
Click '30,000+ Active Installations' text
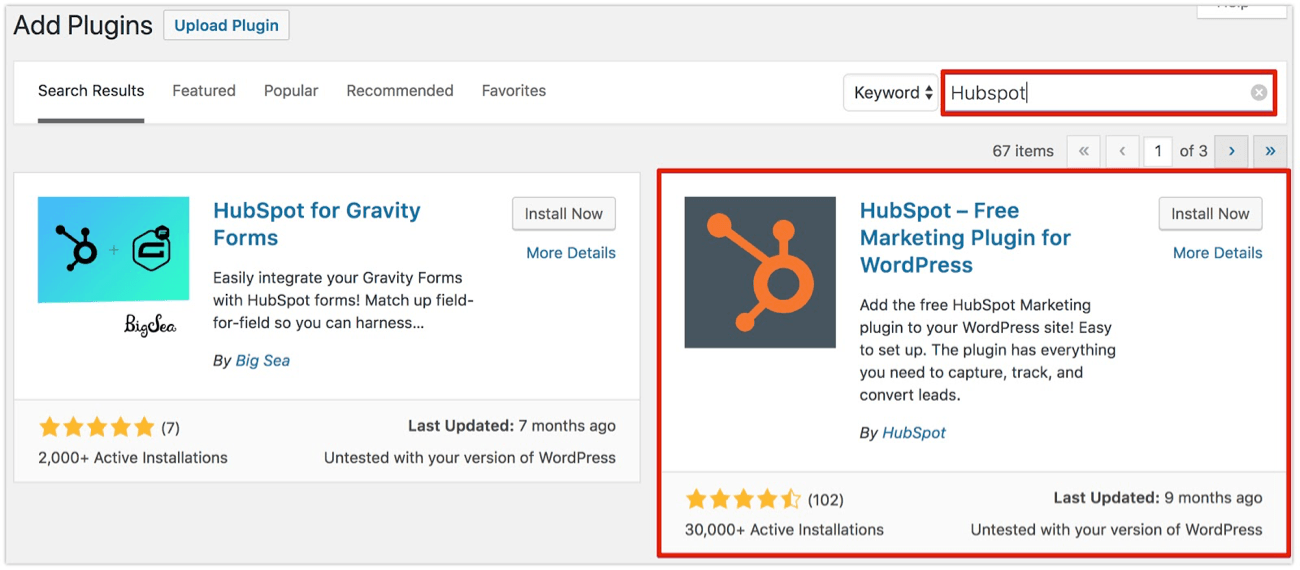784,530
